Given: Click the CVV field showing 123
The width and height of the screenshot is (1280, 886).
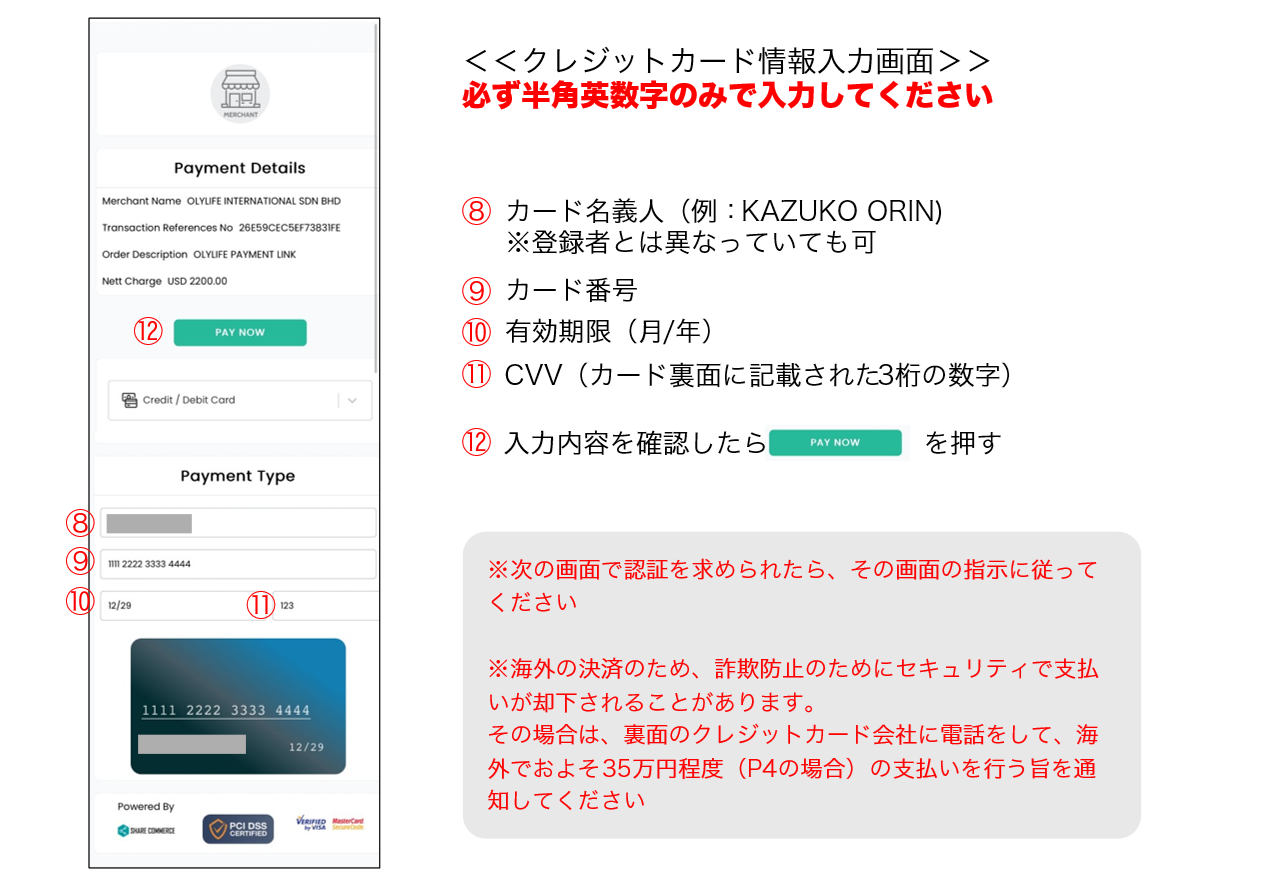Looking at the screenshot, I should coord(326,606).
